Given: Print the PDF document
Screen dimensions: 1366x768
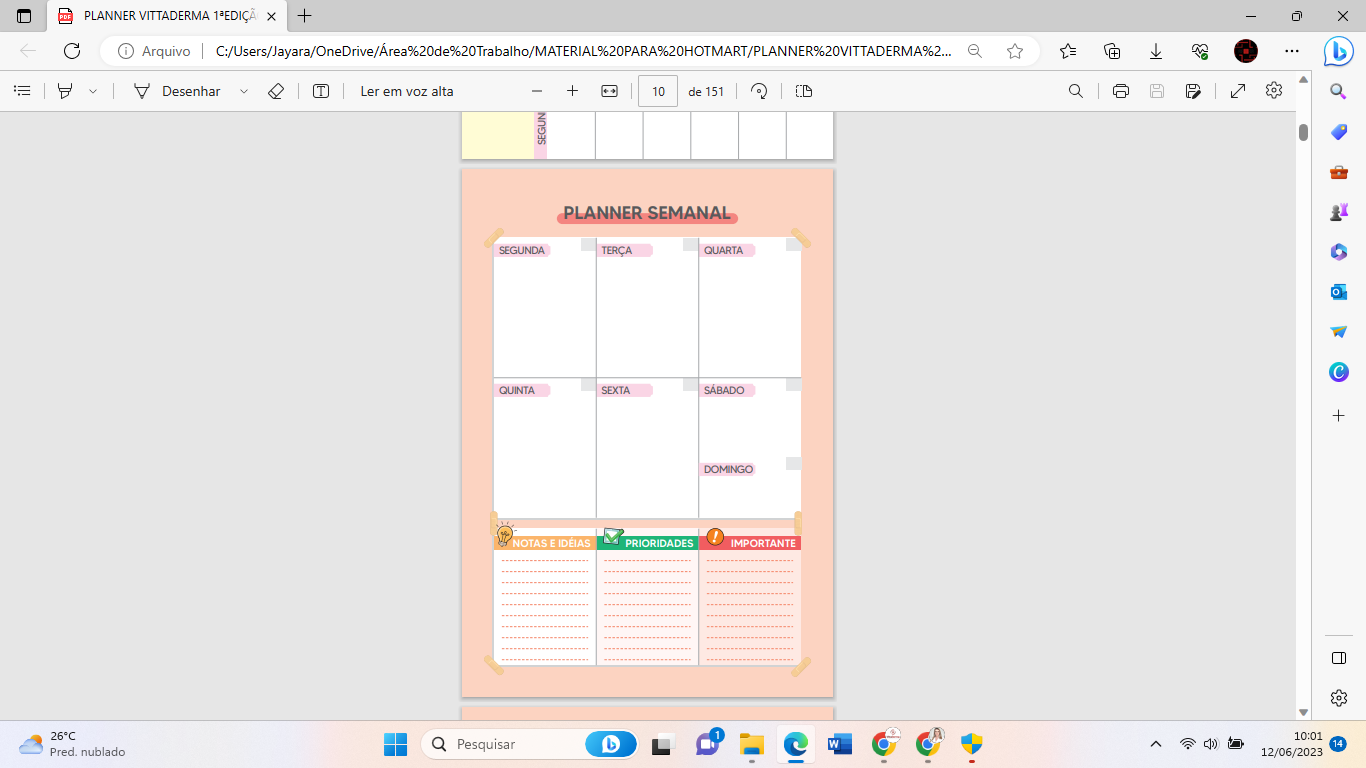Looking at the screenshot, I should click(x=1121, y=91).
